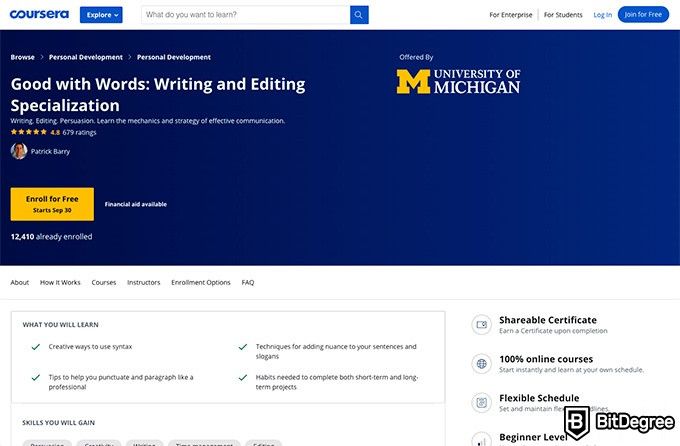
Task: Click the University of Michigan logo
Action: (x=458, y=81)
